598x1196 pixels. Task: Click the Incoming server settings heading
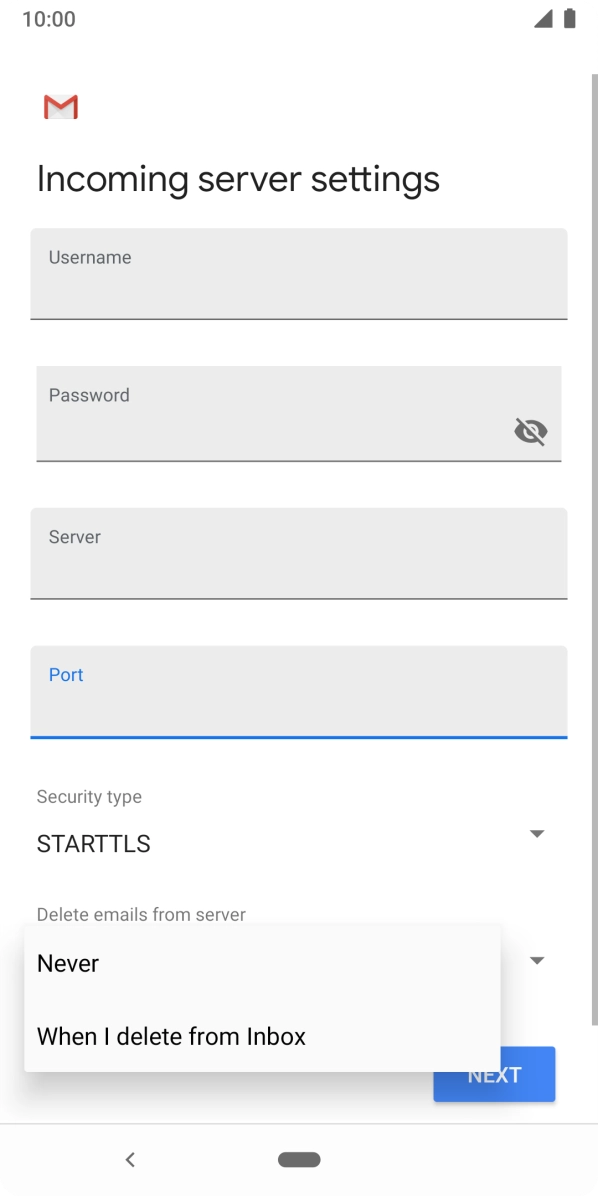[x=238, y=178]
